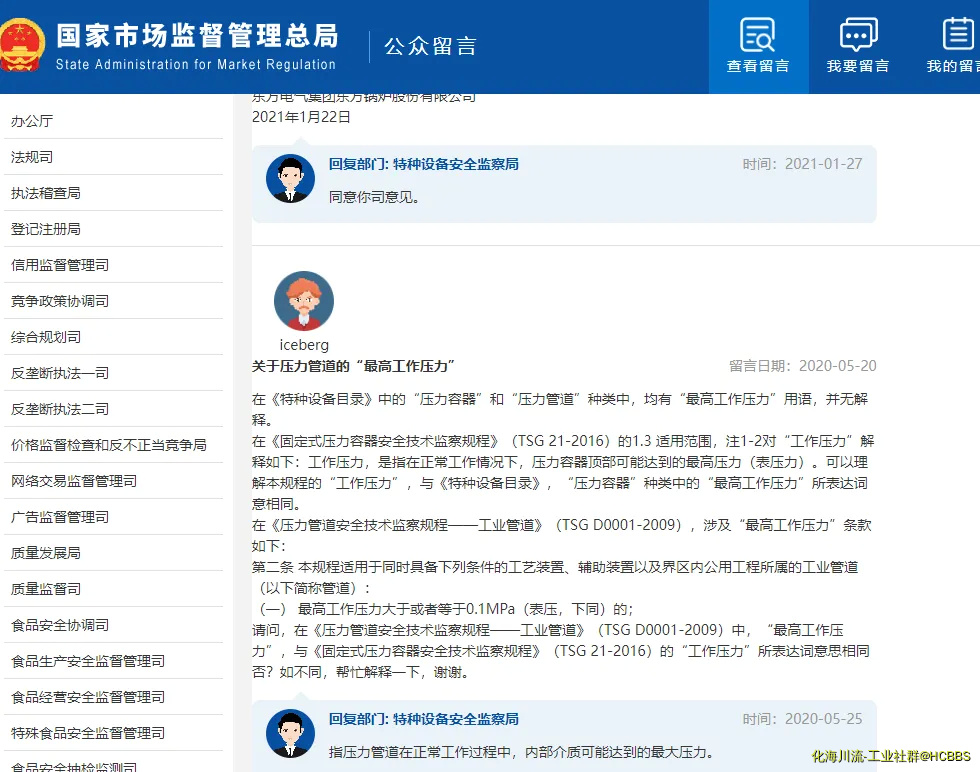Click the 公众留言 header title
The width and height of the screenshot is (980, 772).
coord(430,46)
